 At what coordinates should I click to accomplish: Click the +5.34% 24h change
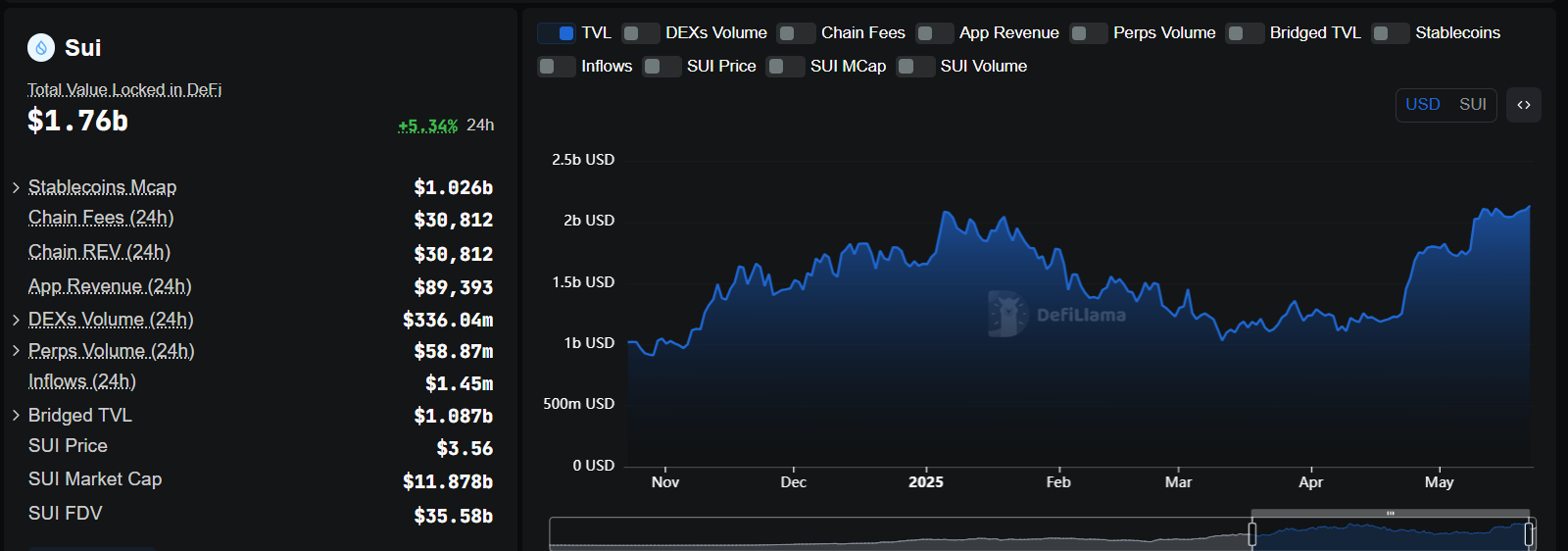click(428, 125)
